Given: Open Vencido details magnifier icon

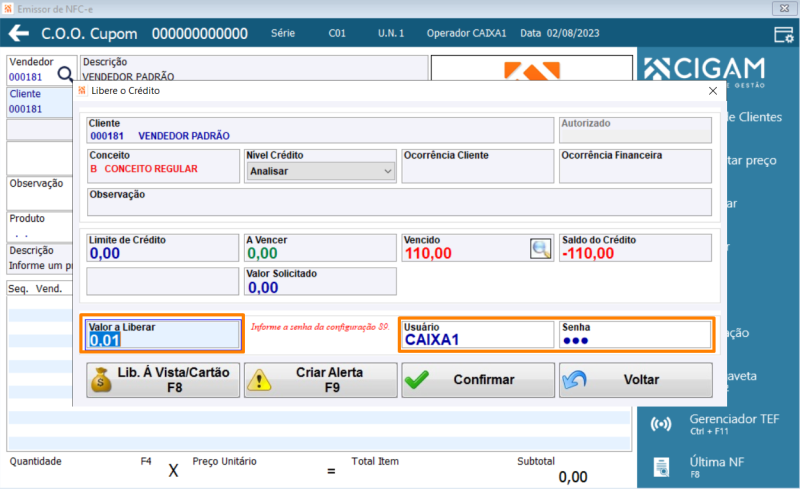Looking at the screenshot, I should [541, 249].
